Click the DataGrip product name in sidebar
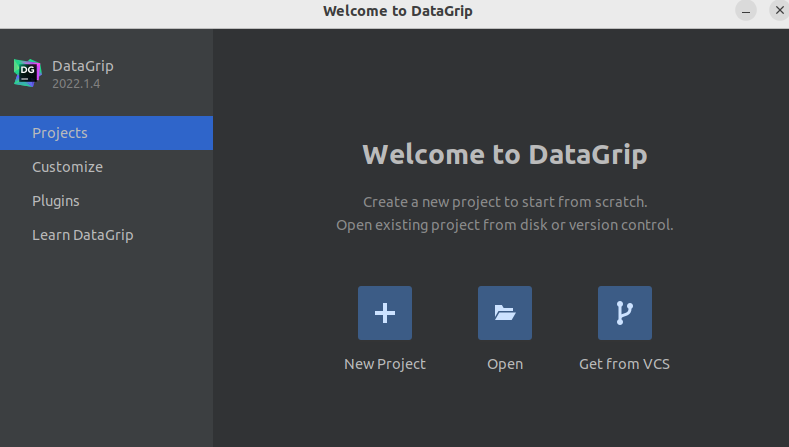 [x=83, y=66]
